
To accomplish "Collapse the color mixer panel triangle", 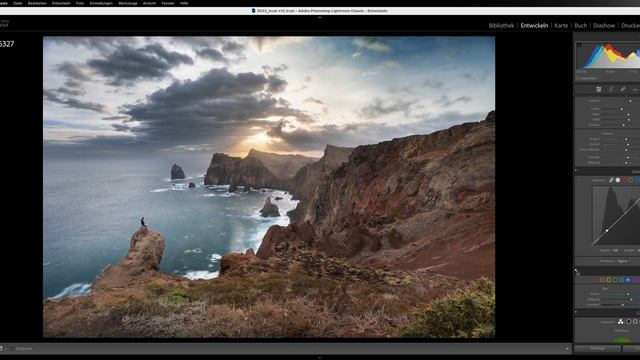I will (x=576, y=270).
